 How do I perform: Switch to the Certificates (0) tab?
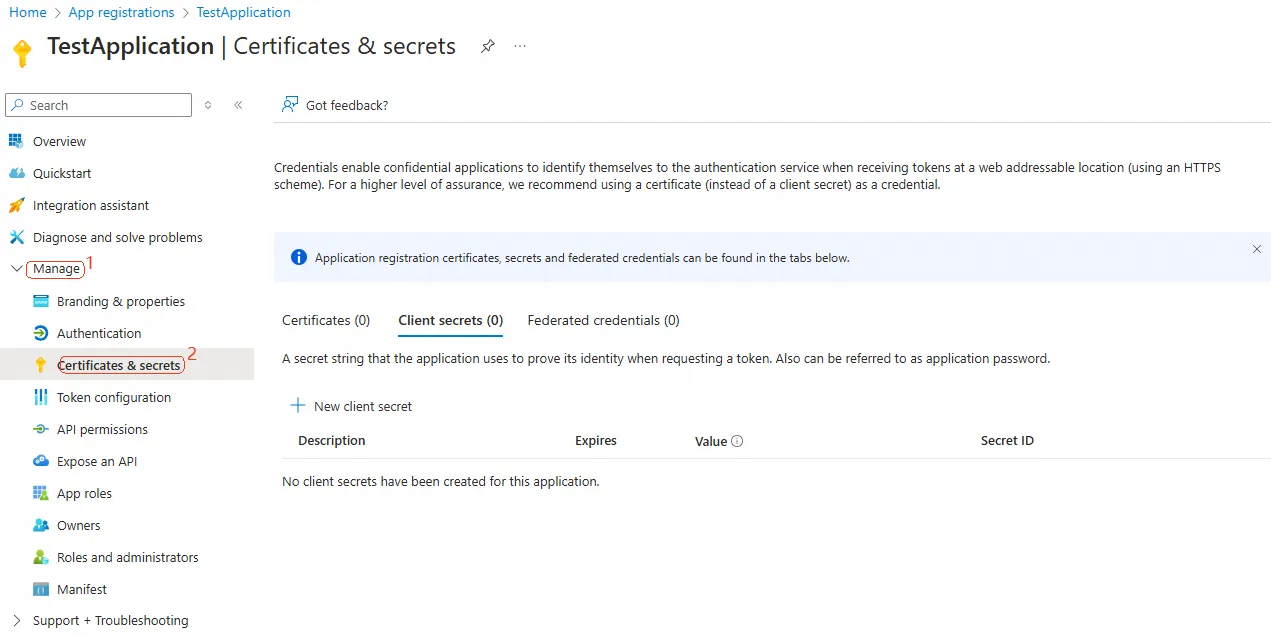(x=326, y=320)
